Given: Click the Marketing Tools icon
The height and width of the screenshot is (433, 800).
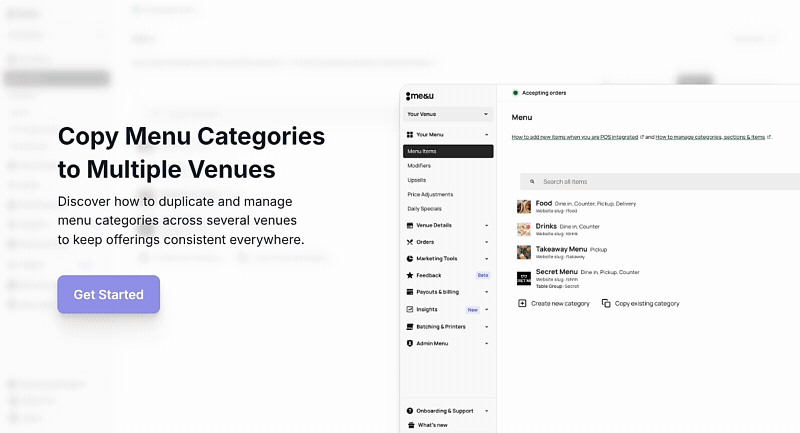Looking at the screenshot, I should [410, 259].
